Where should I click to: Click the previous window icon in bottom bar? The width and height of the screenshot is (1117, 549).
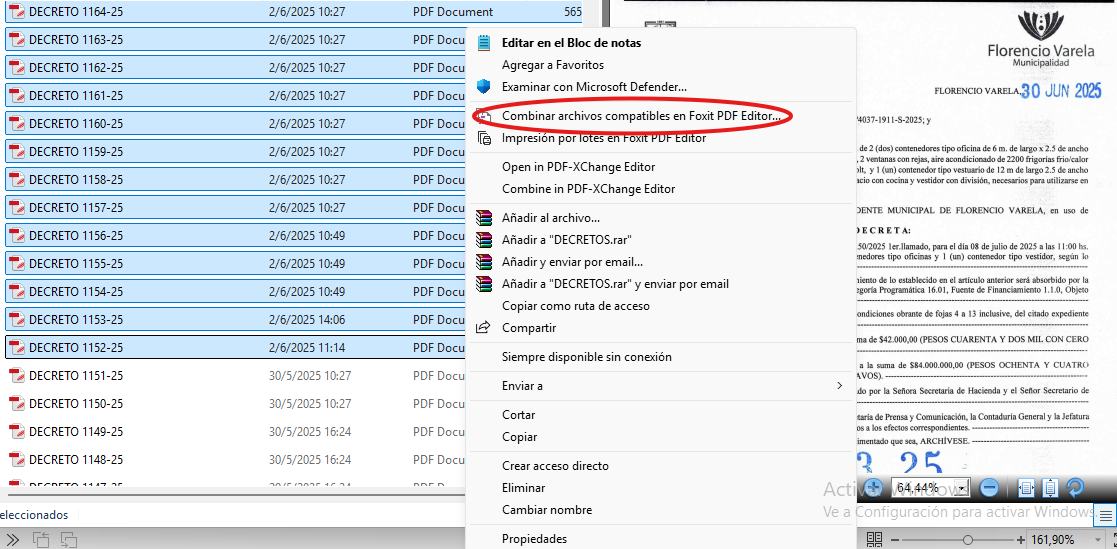pyautogui.click(x=41, y=540)
